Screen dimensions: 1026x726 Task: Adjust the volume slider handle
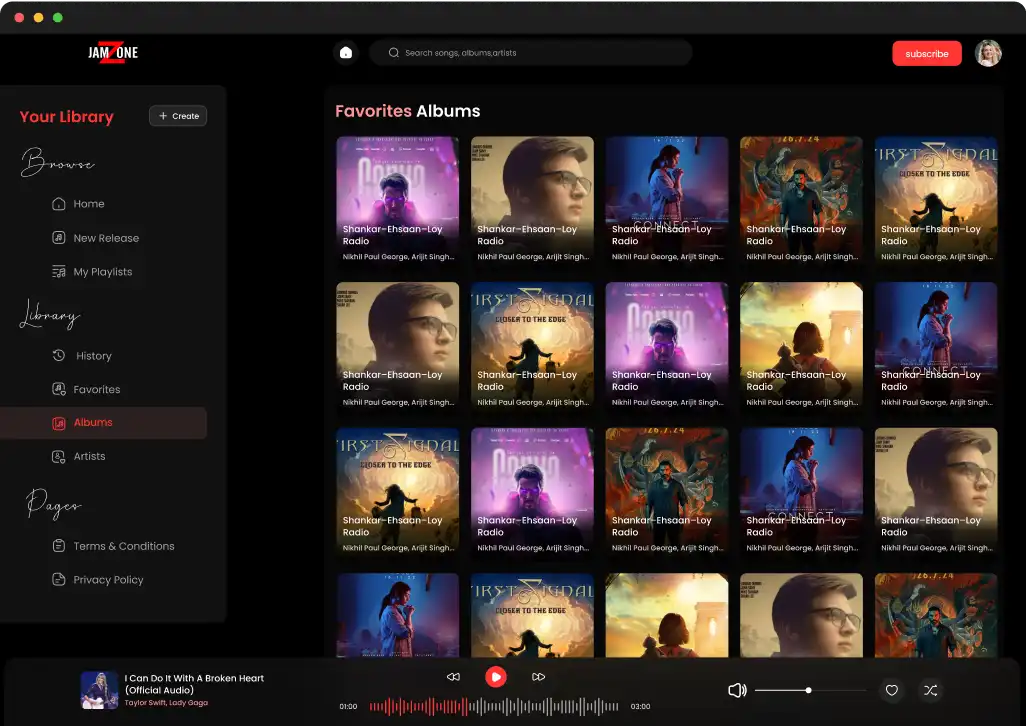click(808, 690)
